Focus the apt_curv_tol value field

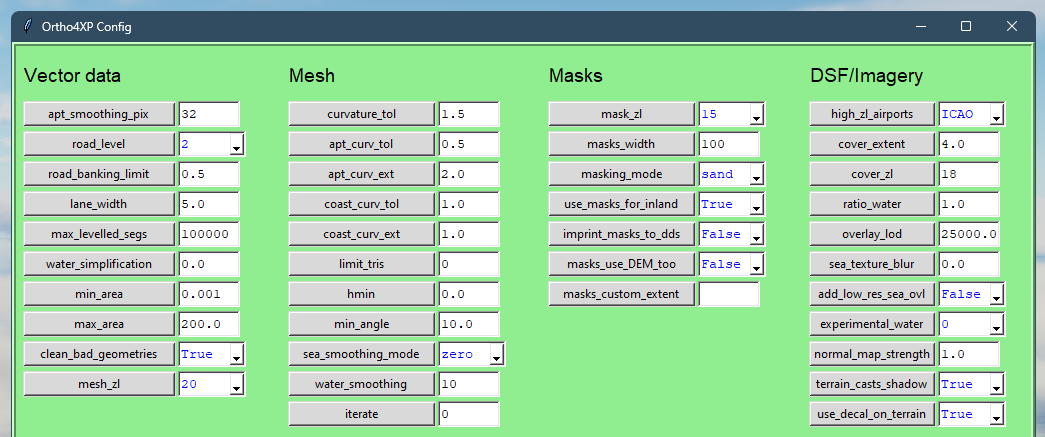(469, 144)
